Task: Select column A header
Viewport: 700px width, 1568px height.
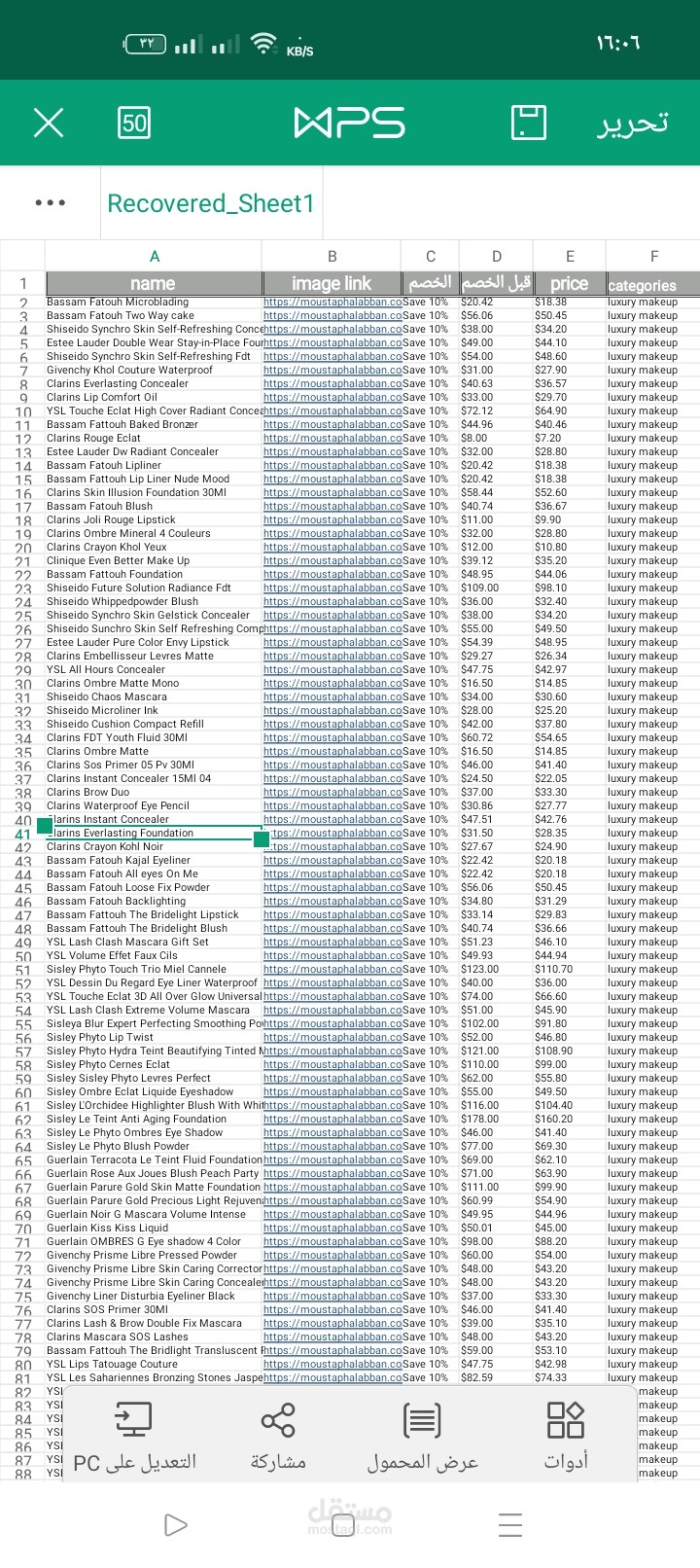Action: tap(154, 257)
